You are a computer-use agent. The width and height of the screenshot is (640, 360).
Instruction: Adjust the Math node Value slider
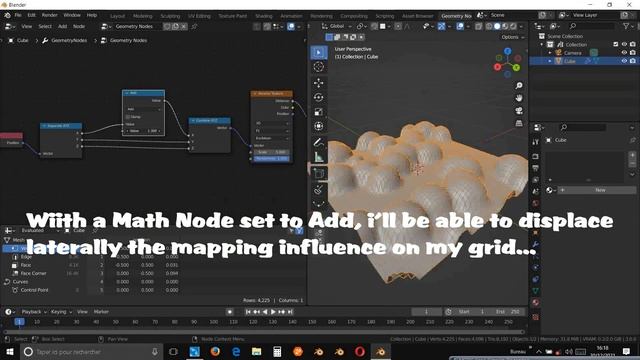click(143, 131)
